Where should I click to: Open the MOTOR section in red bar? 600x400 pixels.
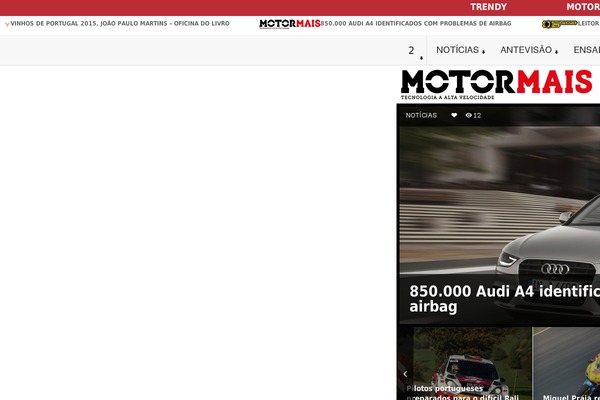[x=583, y=7]
